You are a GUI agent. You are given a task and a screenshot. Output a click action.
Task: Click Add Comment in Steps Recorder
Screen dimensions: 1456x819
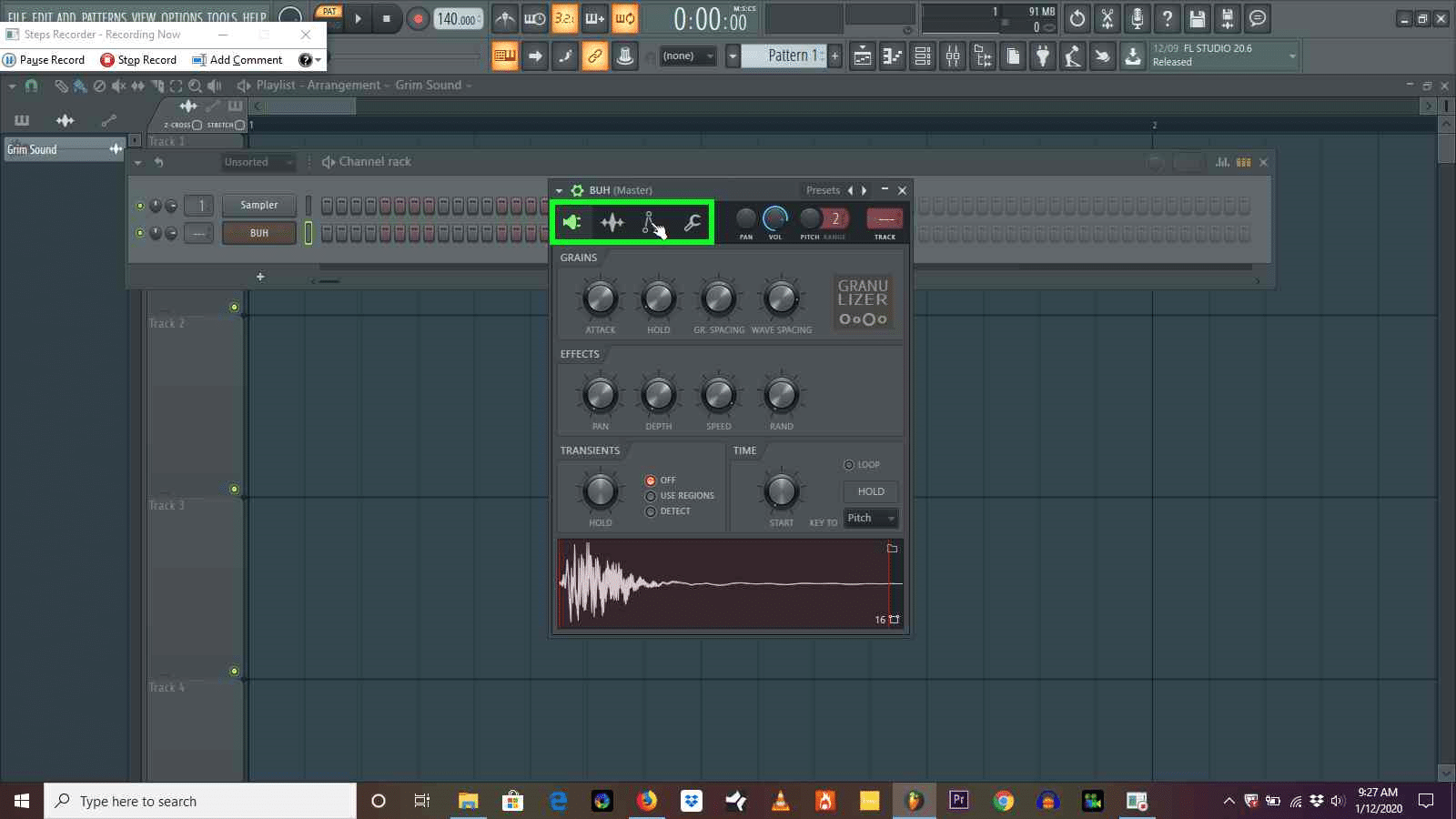(x=238, y=60)
